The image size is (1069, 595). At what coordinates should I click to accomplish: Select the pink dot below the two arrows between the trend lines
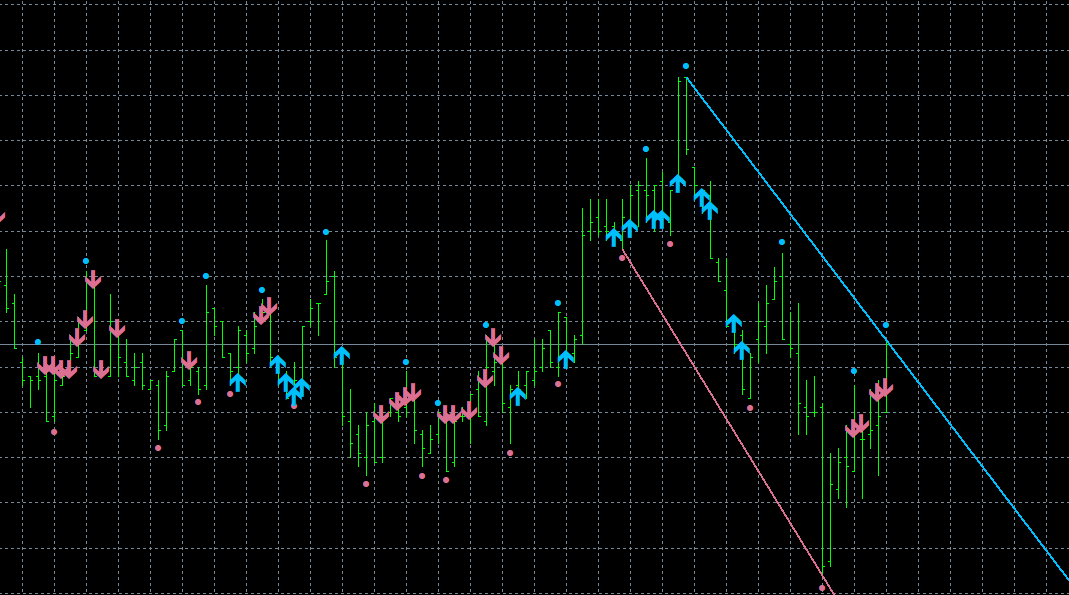point(750,408)
